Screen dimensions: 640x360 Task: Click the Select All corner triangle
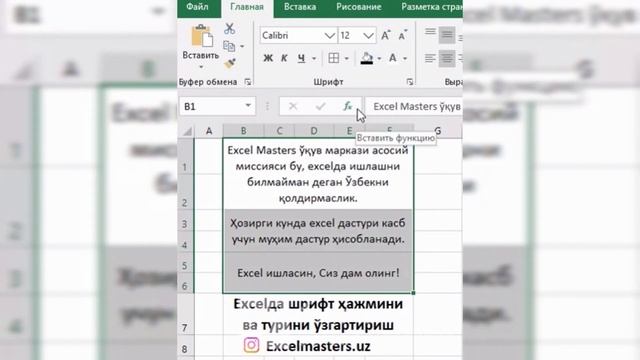[x=187, y=131]
